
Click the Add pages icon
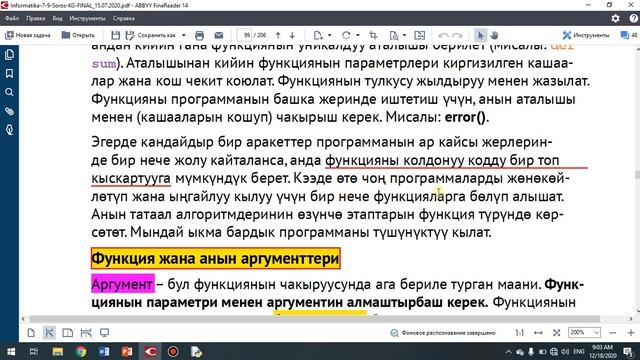click(318, 35)
